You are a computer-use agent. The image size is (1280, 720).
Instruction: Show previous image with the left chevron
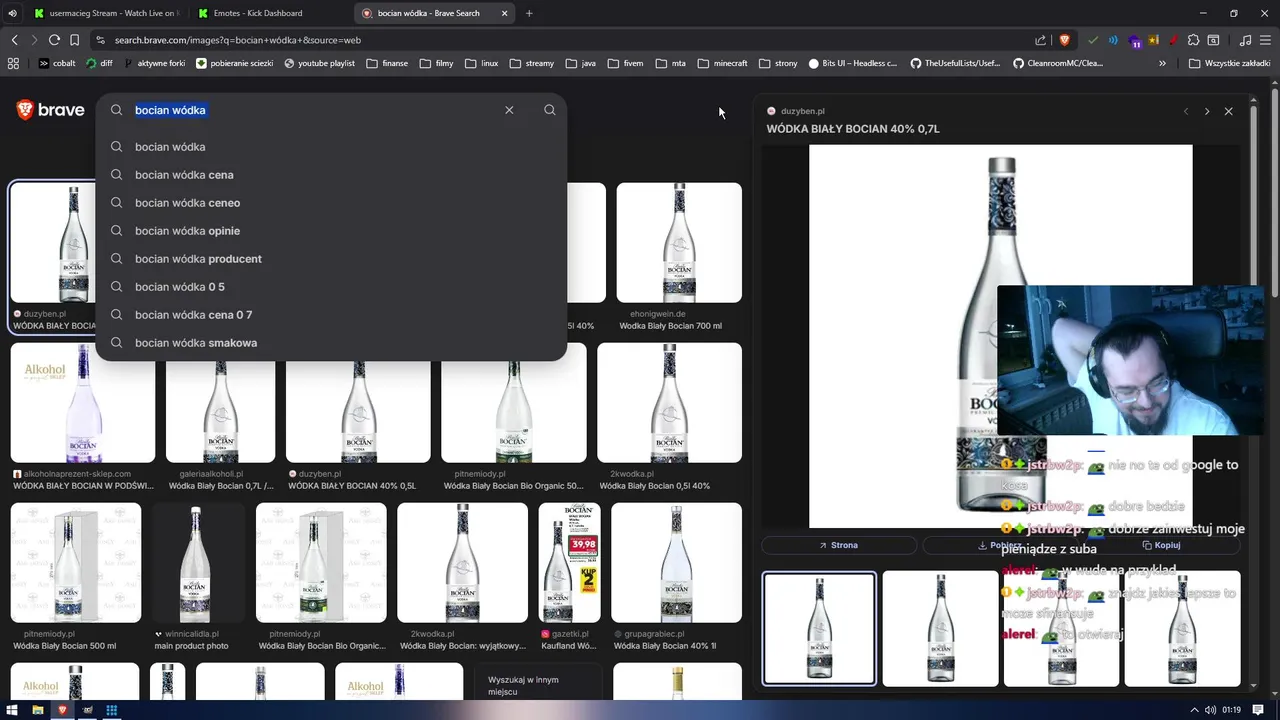[x=1186, y=111]
